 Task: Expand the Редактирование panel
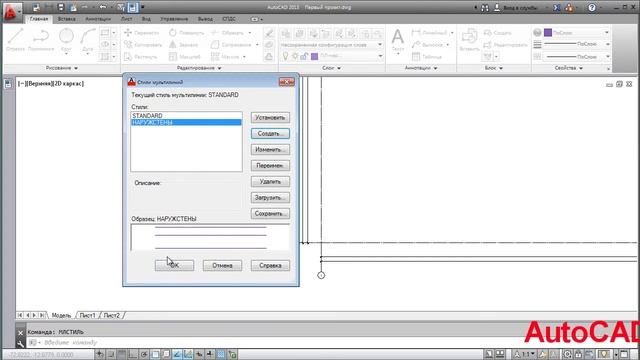199,68
